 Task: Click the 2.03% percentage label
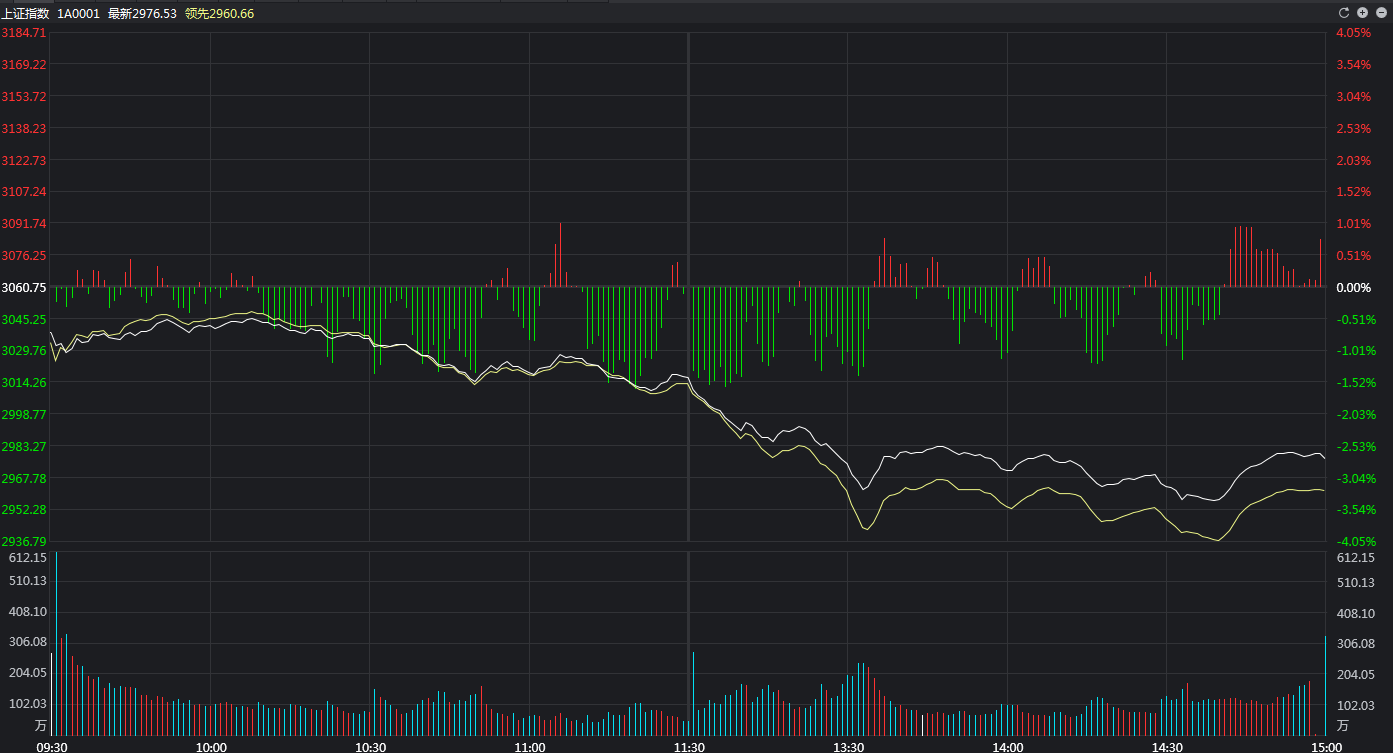click(1353, 160)
